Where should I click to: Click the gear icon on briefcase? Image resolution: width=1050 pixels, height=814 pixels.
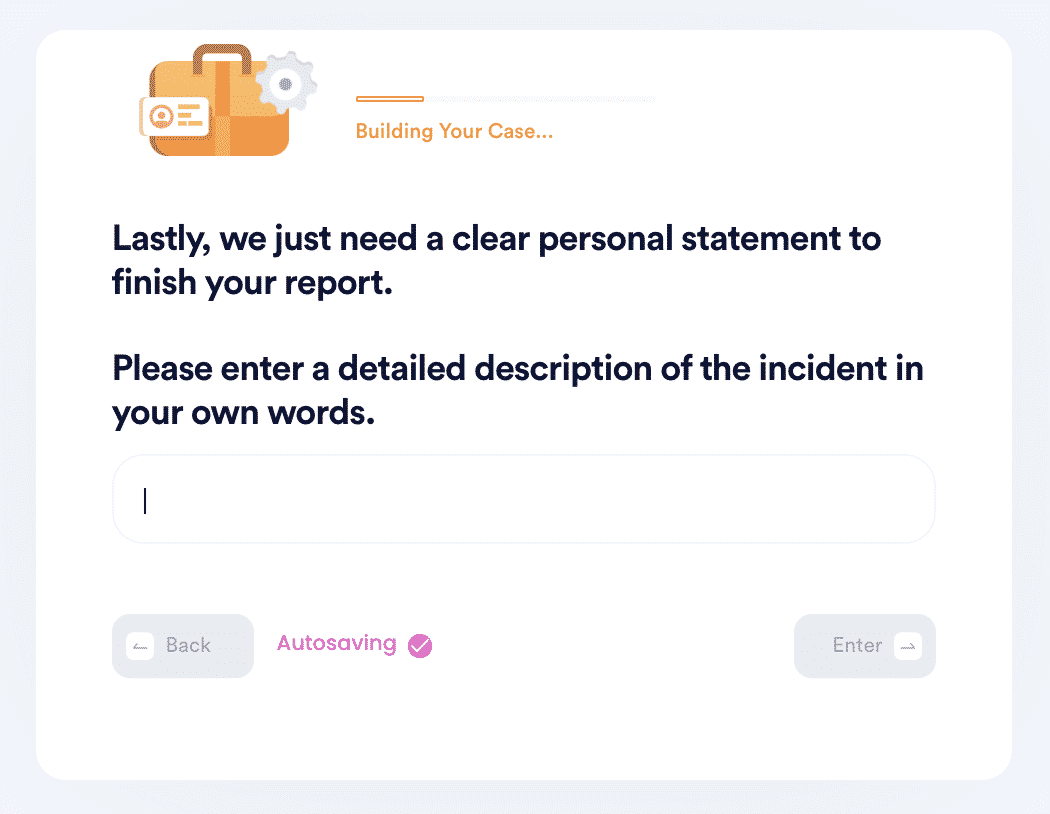(x=287, y=83)
